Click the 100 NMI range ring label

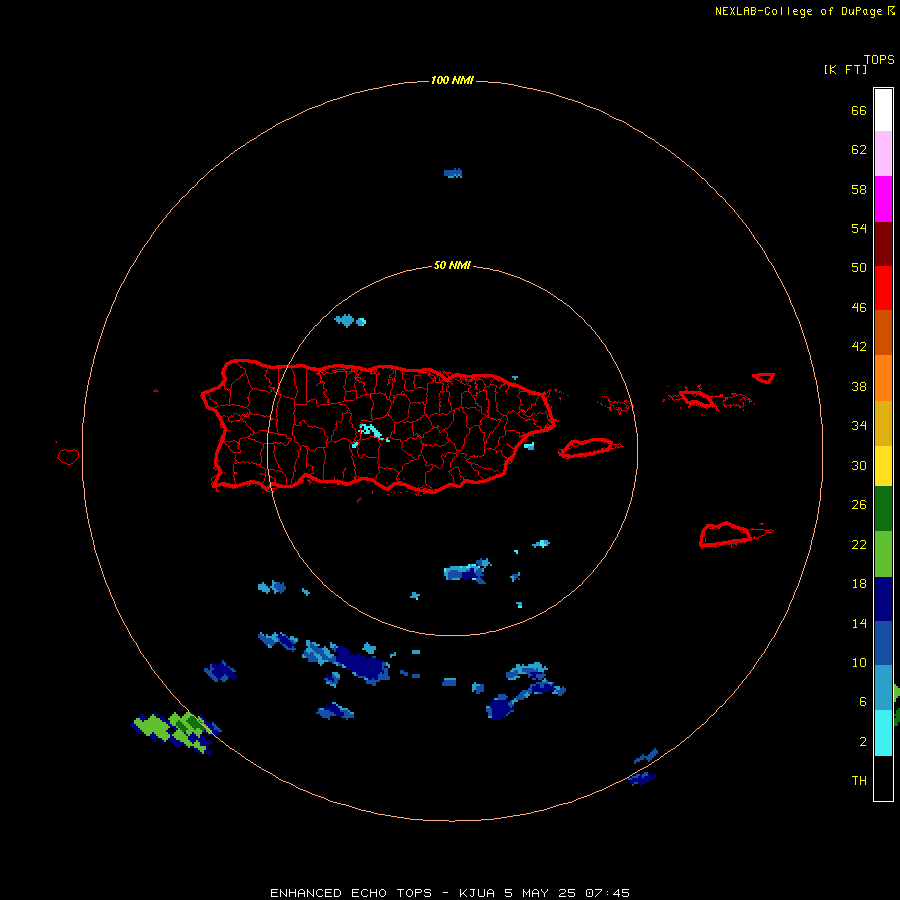452,80
